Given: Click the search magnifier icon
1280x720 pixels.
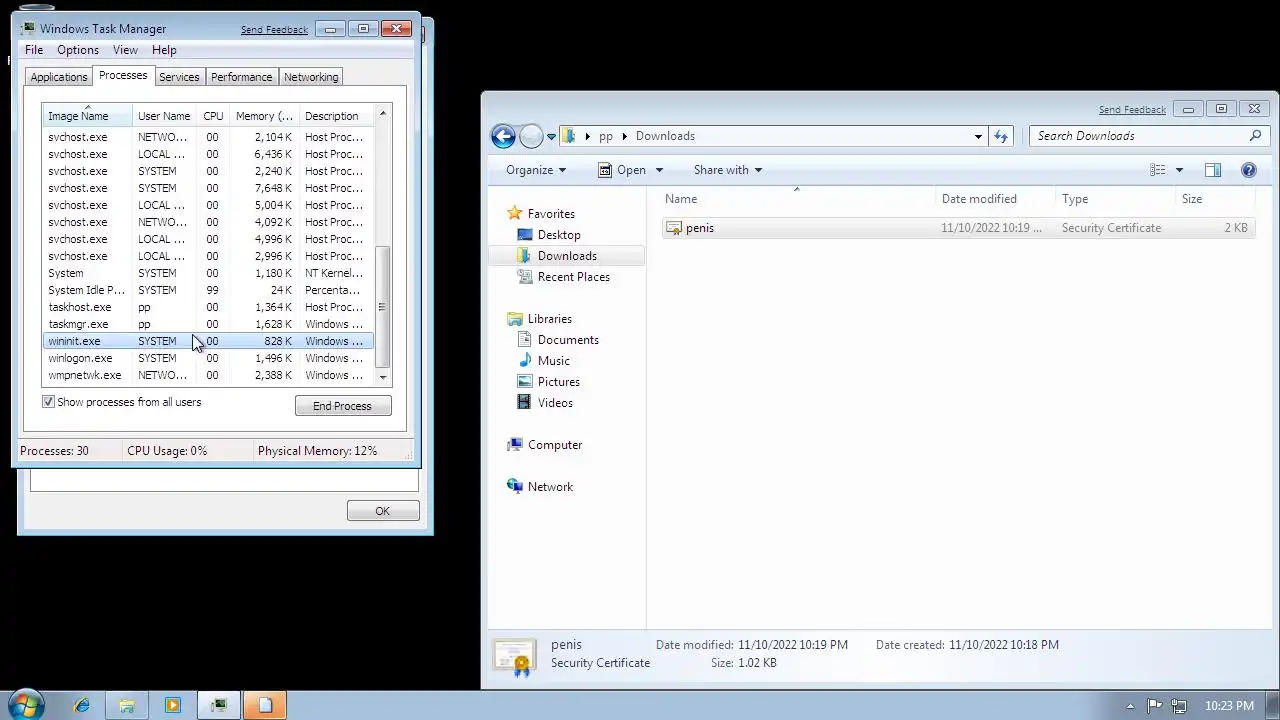Looking at the screenshot, I should click(x=1255, y=136).
